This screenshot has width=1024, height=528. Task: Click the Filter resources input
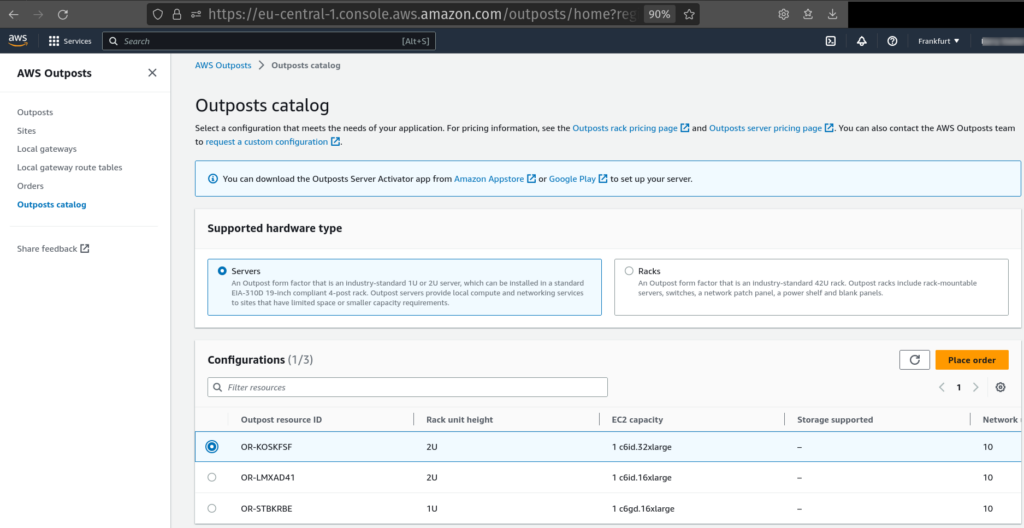coord(408,388)
